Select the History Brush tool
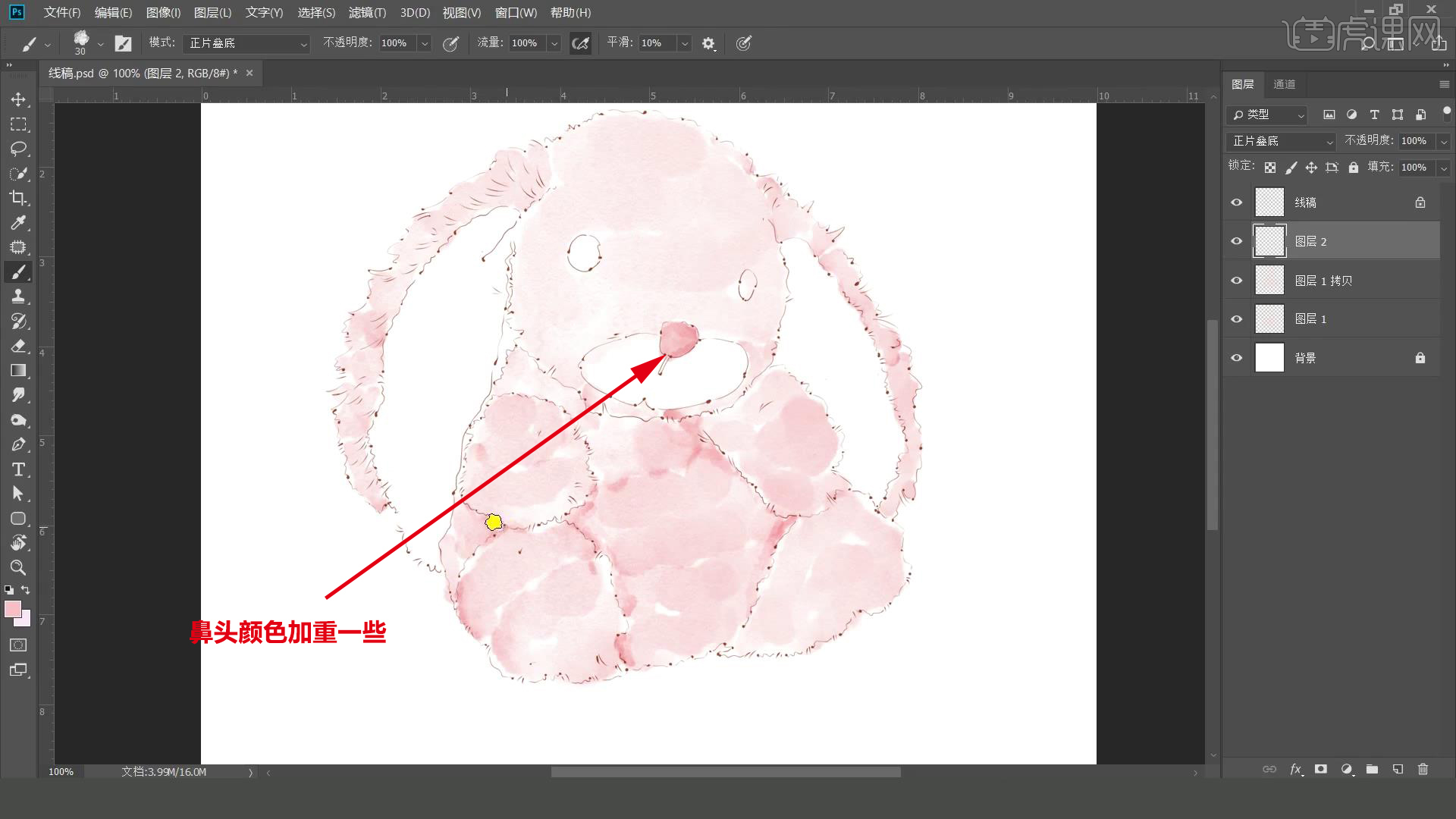Image resolution: width=1456 pixels, height=819 pixels. [x=18, y=322]
